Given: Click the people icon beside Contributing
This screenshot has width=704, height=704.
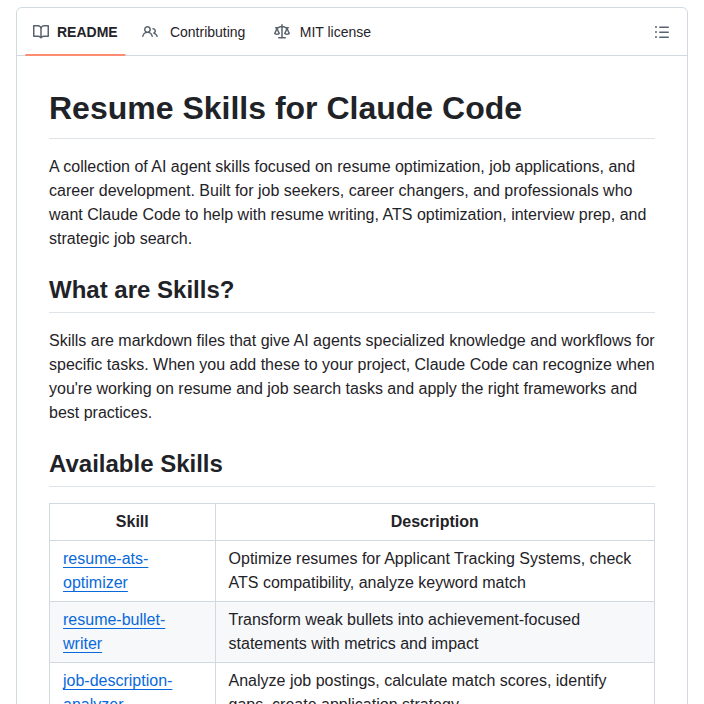Looking at the screenshot, I should (x=150, y=32).
